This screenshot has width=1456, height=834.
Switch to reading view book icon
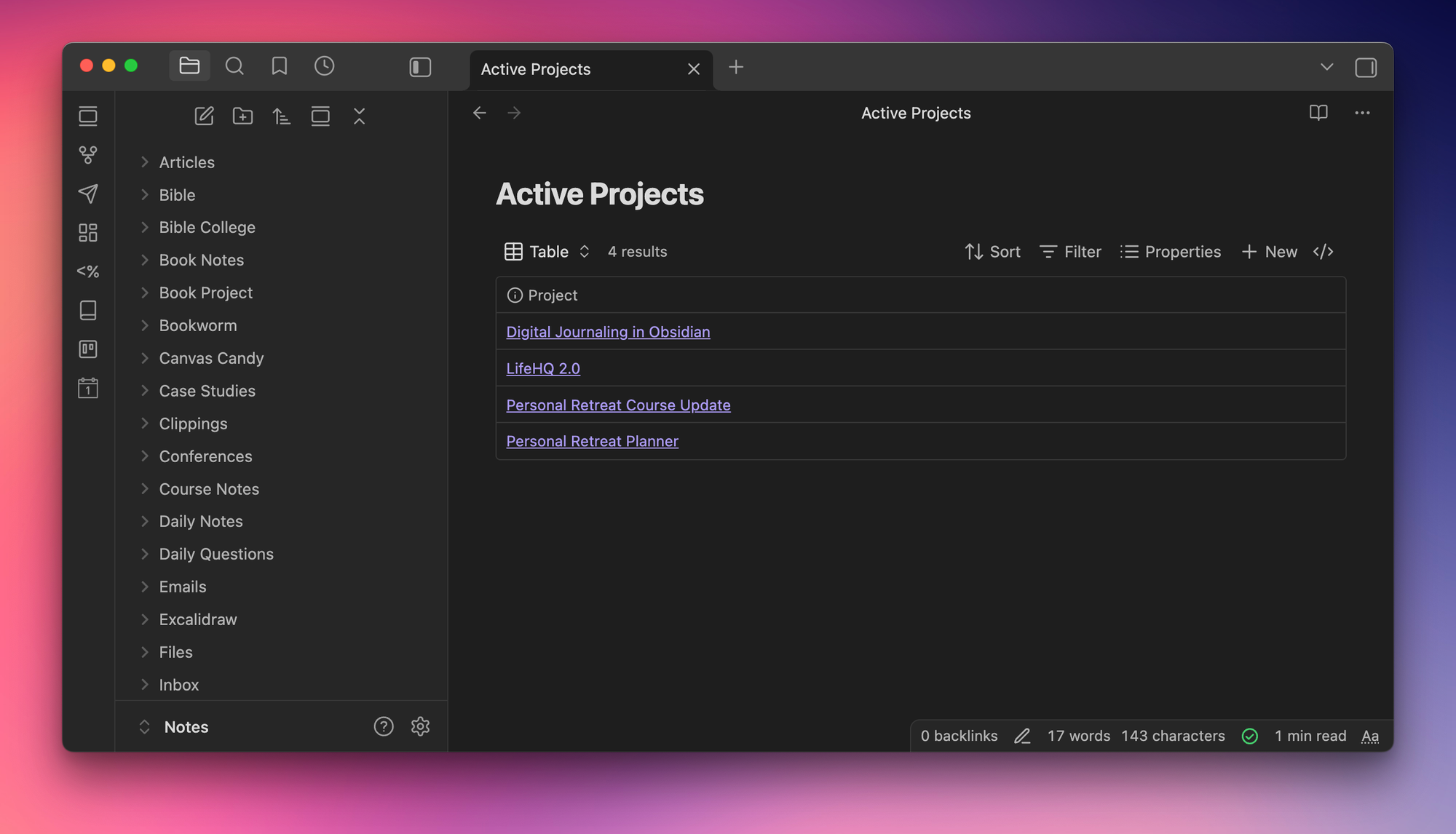click(x=1318, y=113)
